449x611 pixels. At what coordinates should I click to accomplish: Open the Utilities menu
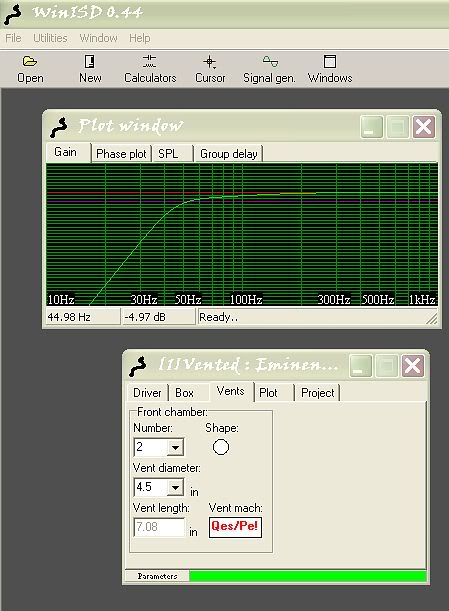click(x=50, y=38)
